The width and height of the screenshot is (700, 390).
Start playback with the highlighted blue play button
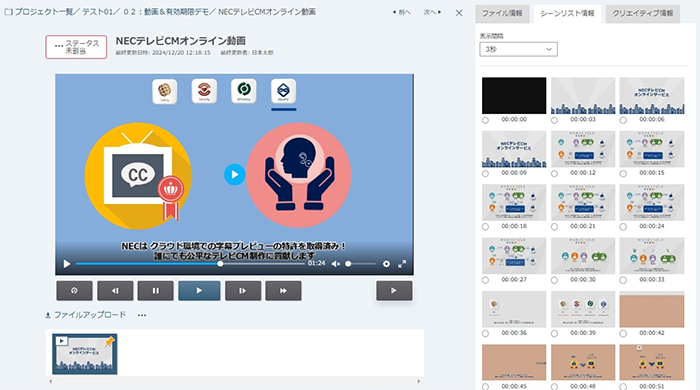click(x=199, y=290)
